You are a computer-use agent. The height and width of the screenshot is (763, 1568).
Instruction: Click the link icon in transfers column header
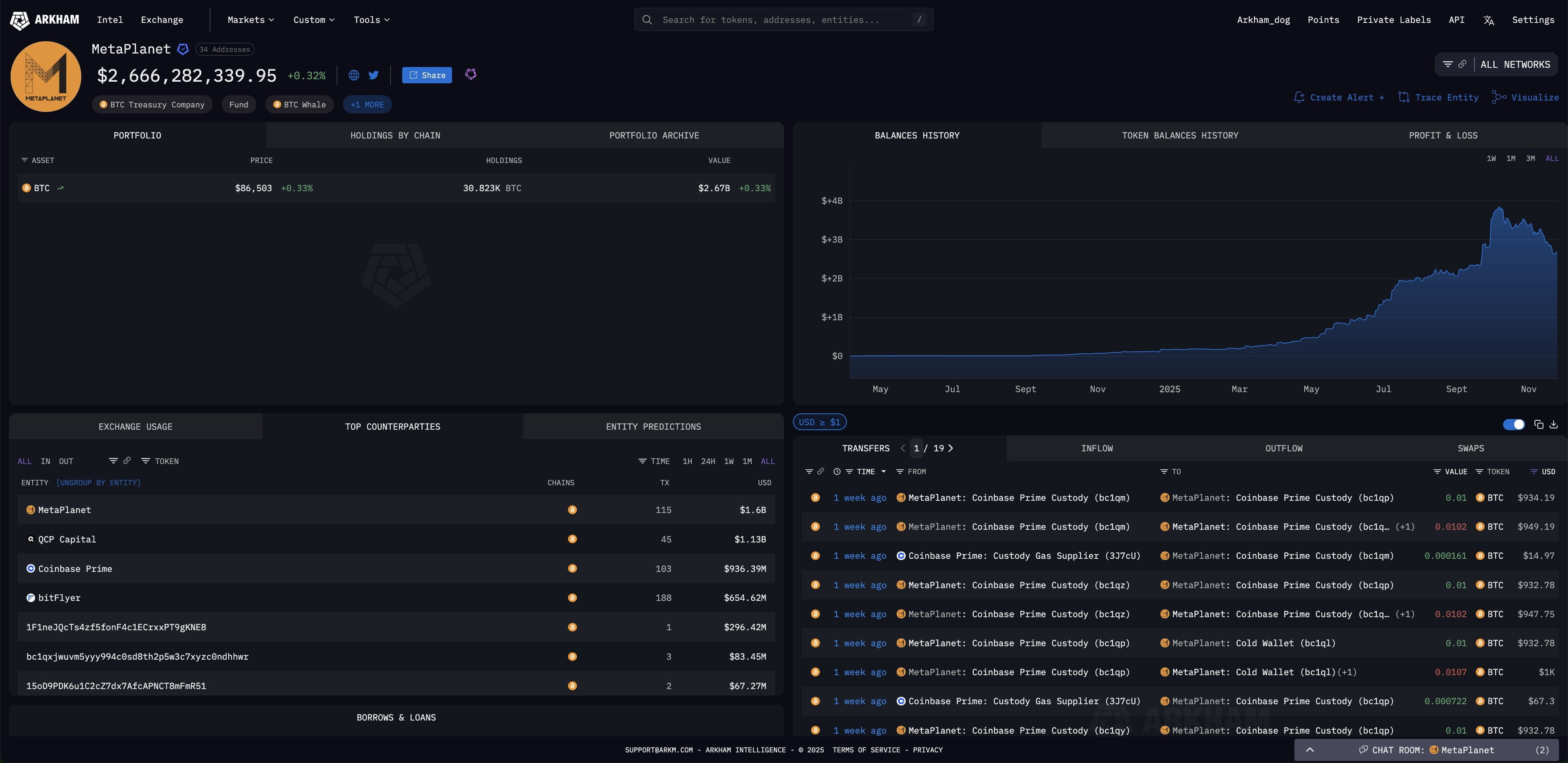tap(820, 472)
